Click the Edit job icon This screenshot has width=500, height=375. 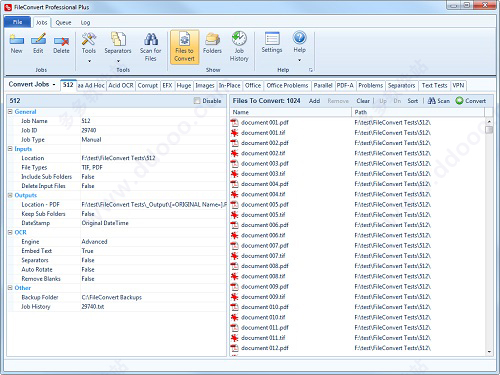click(38, 40)
